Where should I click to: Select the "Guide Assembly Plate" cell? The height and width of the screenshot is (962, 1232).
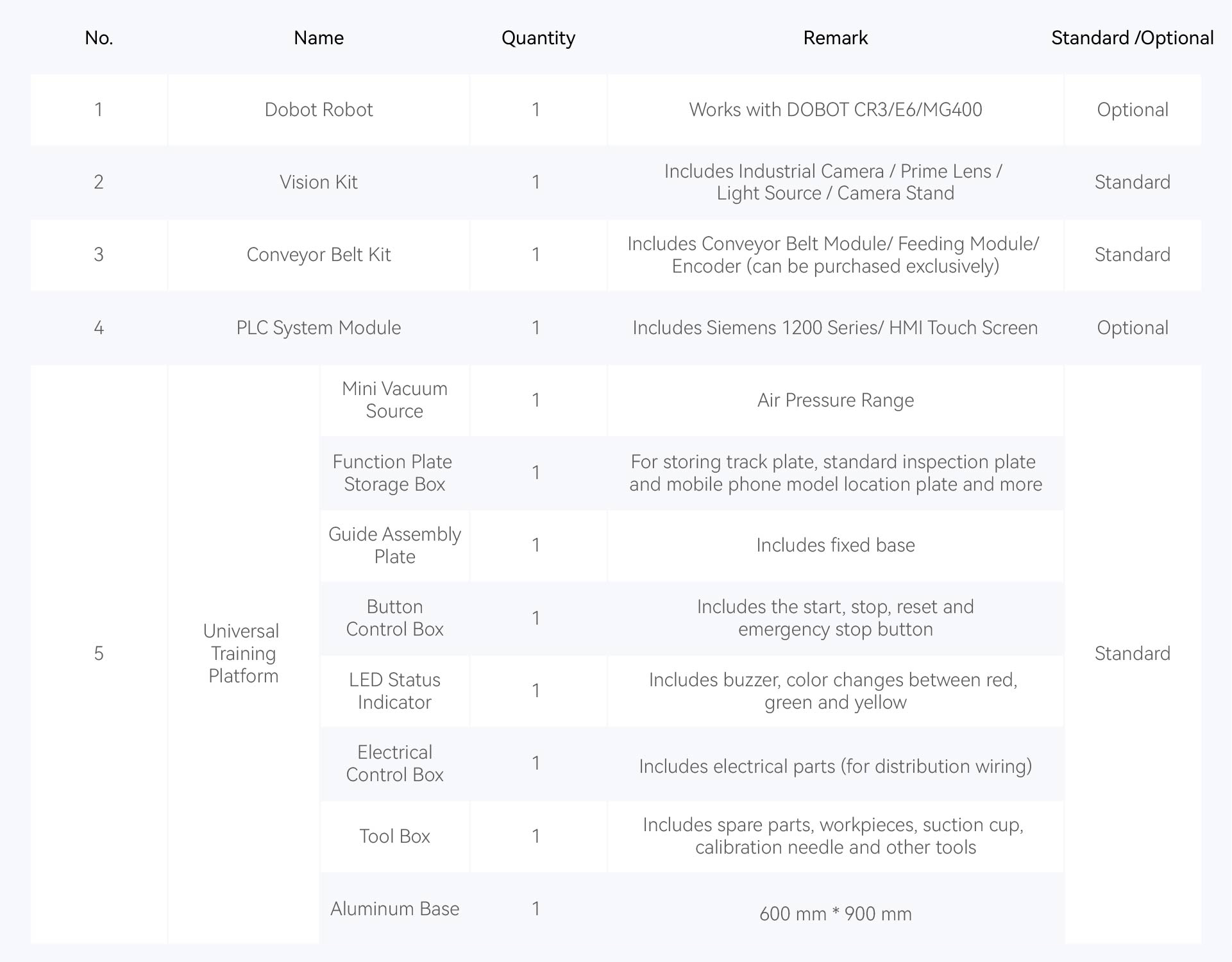(394, 545)
